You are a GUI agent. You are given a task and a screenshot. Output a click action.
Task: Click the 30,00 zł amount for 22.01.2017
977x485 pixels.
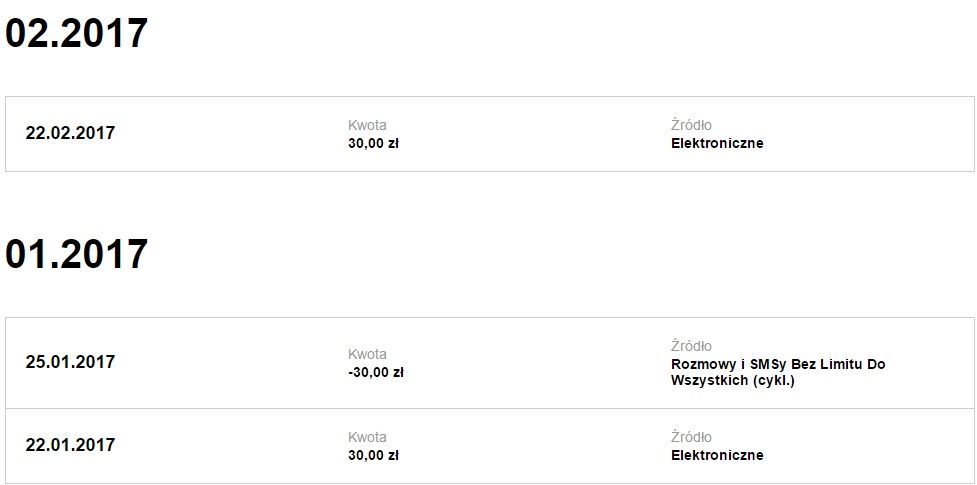(373, 455)
